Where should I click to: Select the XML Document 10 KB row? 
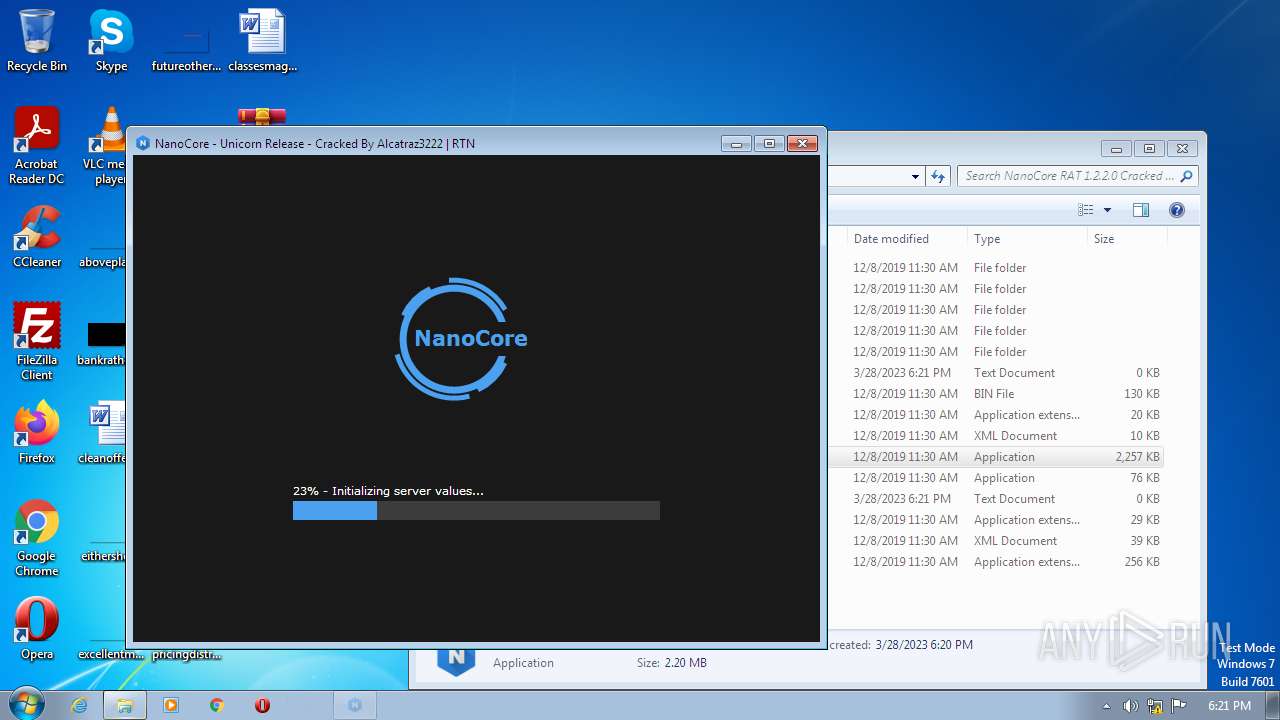pyautogui.click(x=996, y=436)
